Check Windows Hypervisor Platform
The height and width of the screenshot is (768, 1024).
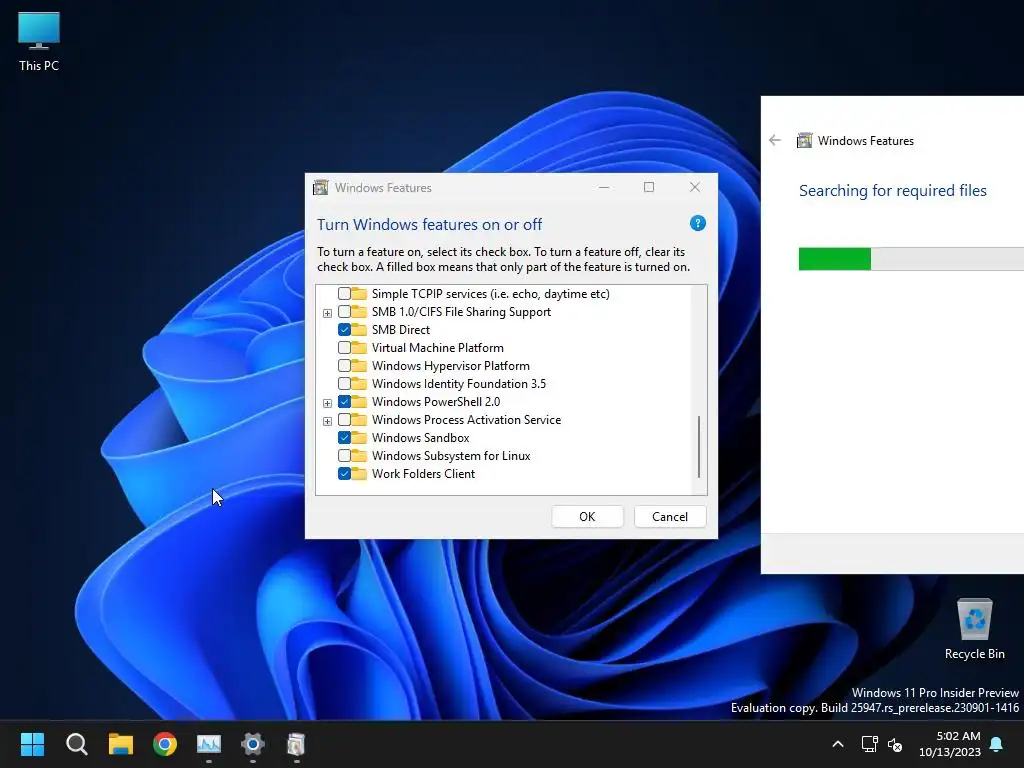click(344, 366)
